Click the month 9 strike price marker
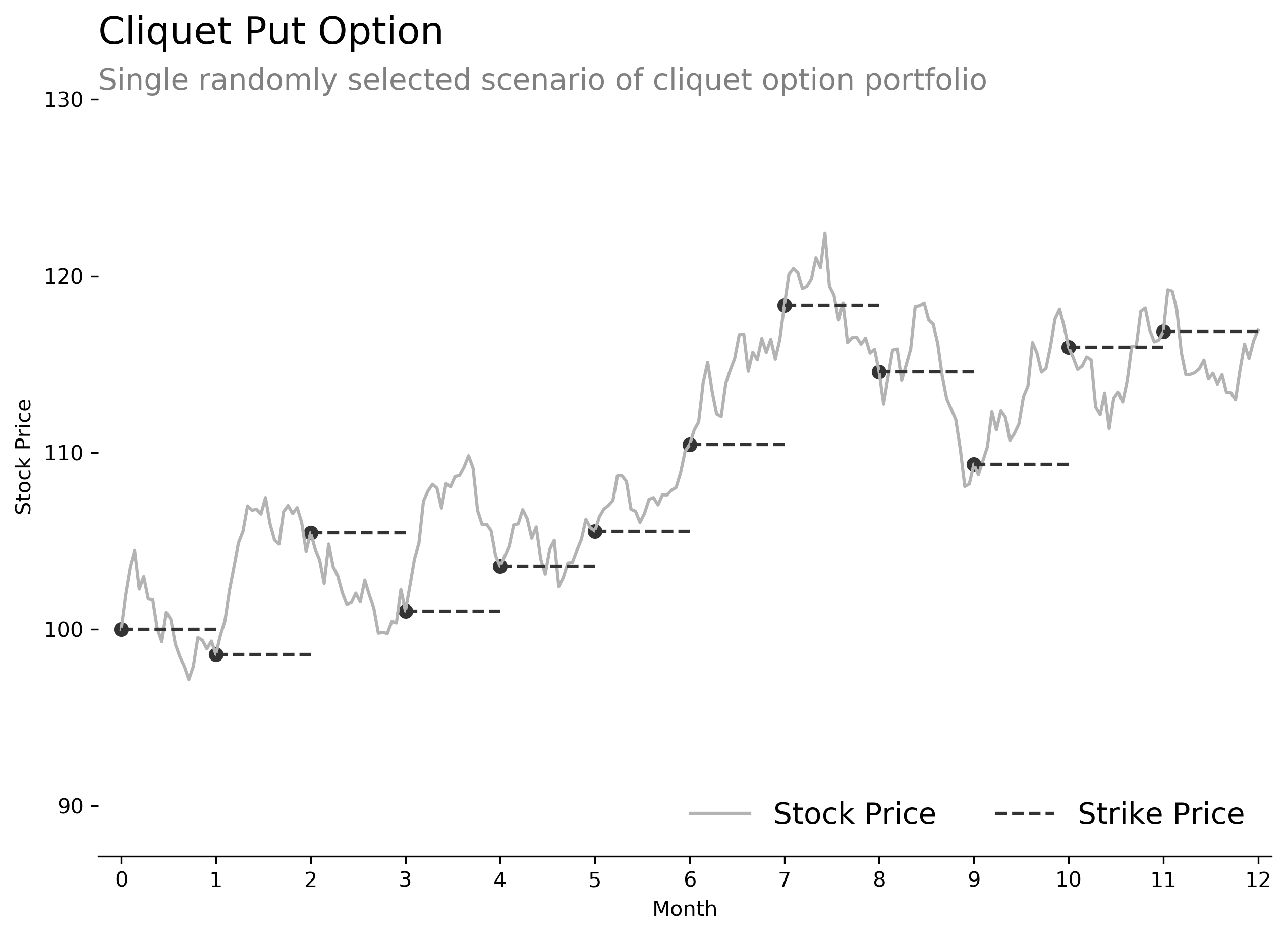The height and width of the screenshot is (935, 1288). 973,464
